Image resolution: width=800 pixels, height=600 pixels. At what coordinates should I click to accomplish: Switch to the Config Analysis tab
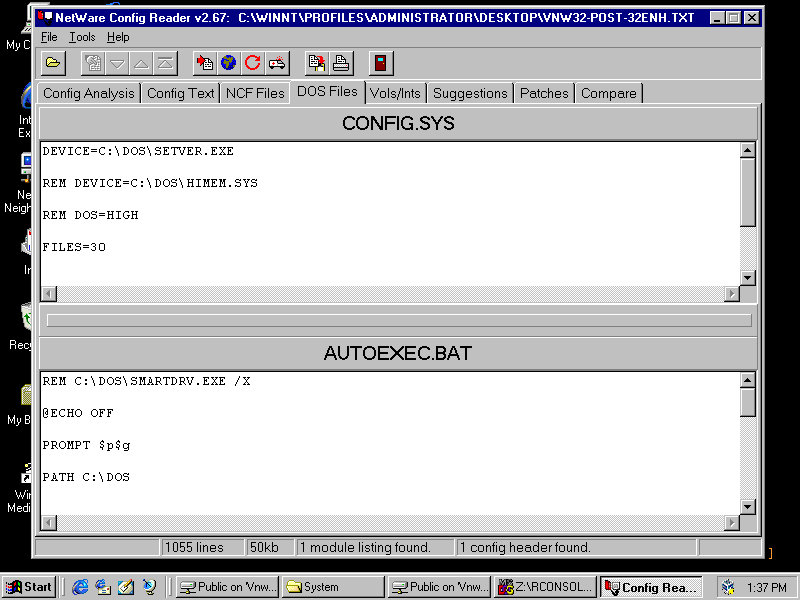click(89, 93)
